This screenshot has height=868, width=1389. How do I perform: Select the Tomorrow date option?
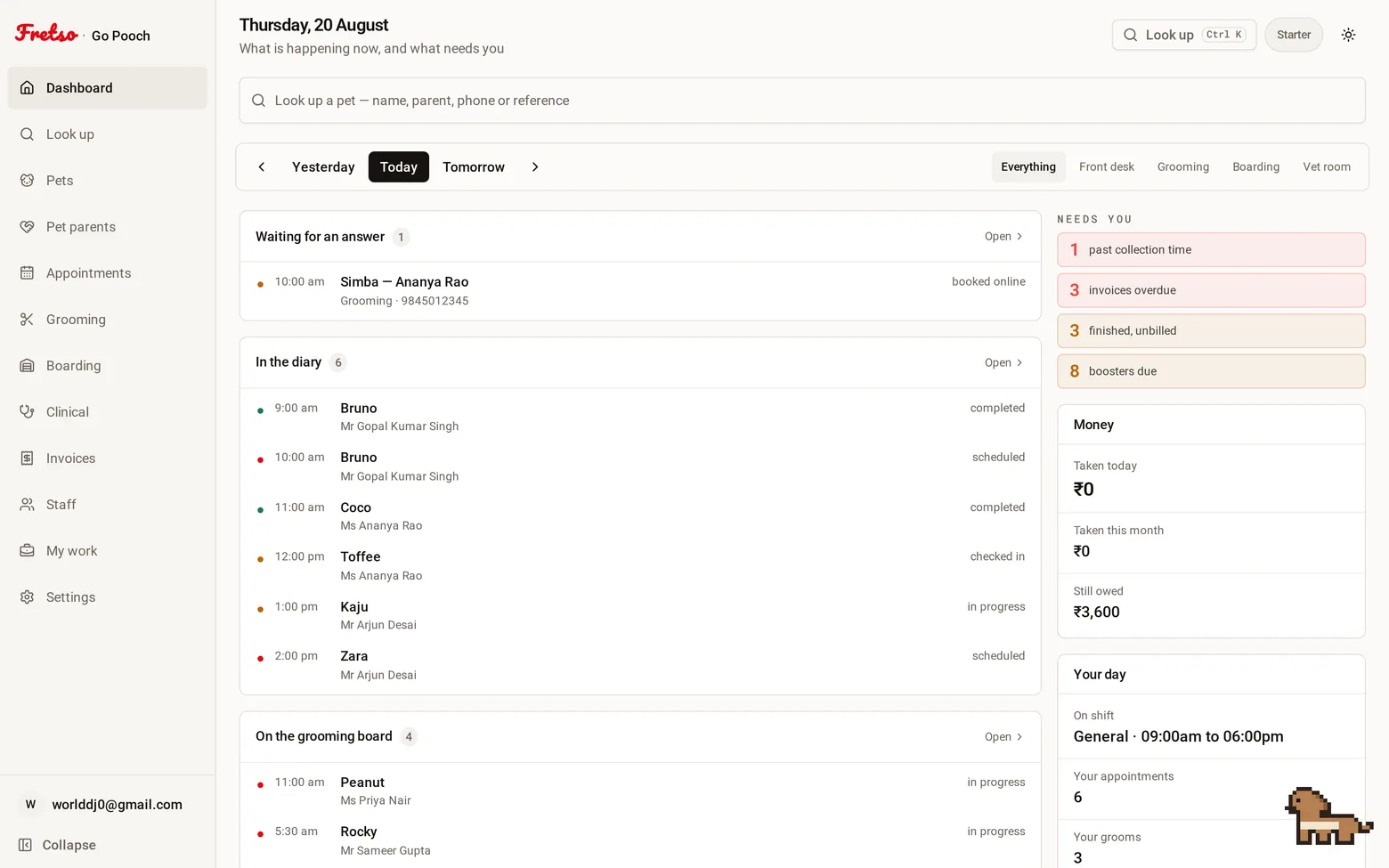[x=474, y=167]
